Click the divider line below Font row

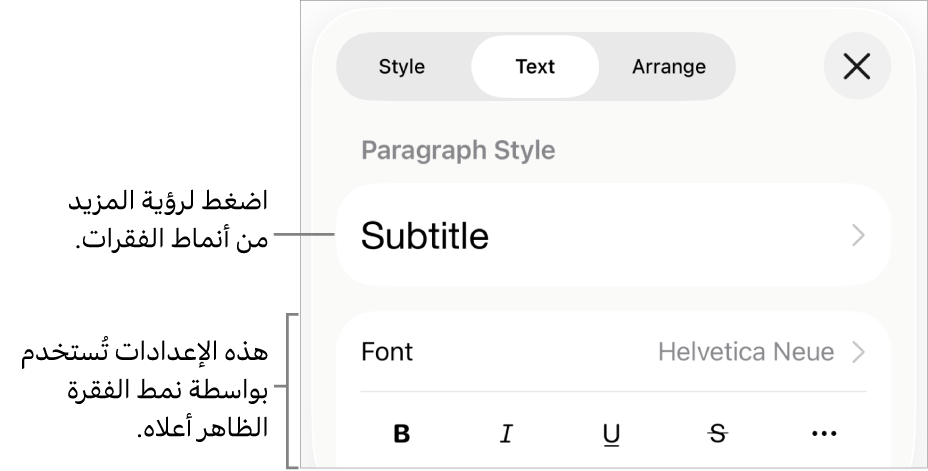pos(612,391)
